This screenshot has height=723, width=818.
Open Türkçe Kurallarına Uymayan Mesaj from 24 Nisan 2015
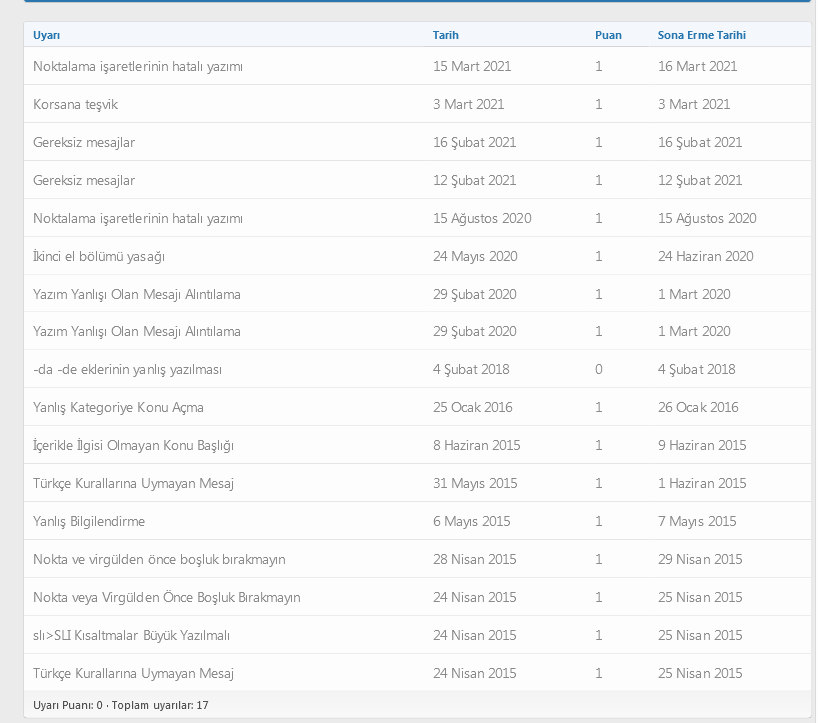[x=133, y=673]
